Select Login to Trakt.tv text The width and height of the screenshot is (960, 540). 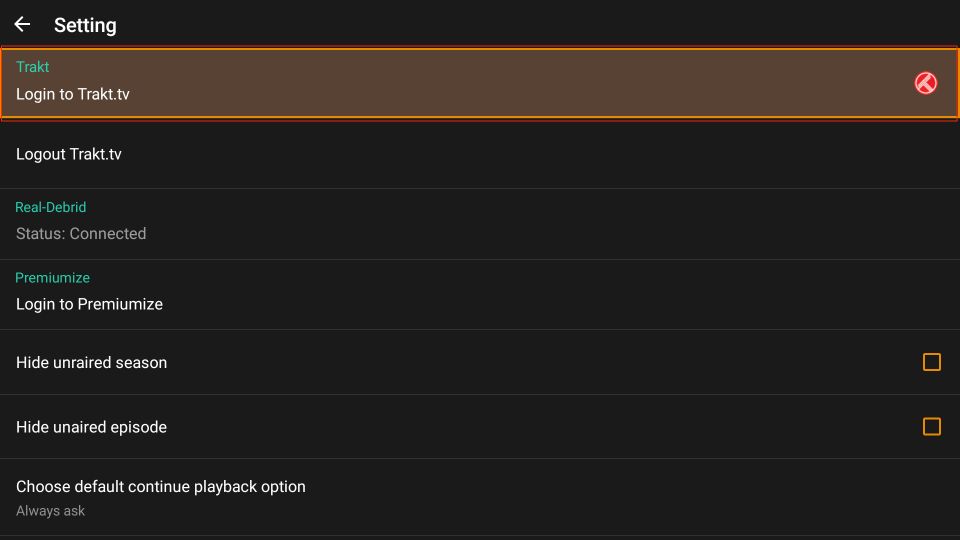click(73, 94)
